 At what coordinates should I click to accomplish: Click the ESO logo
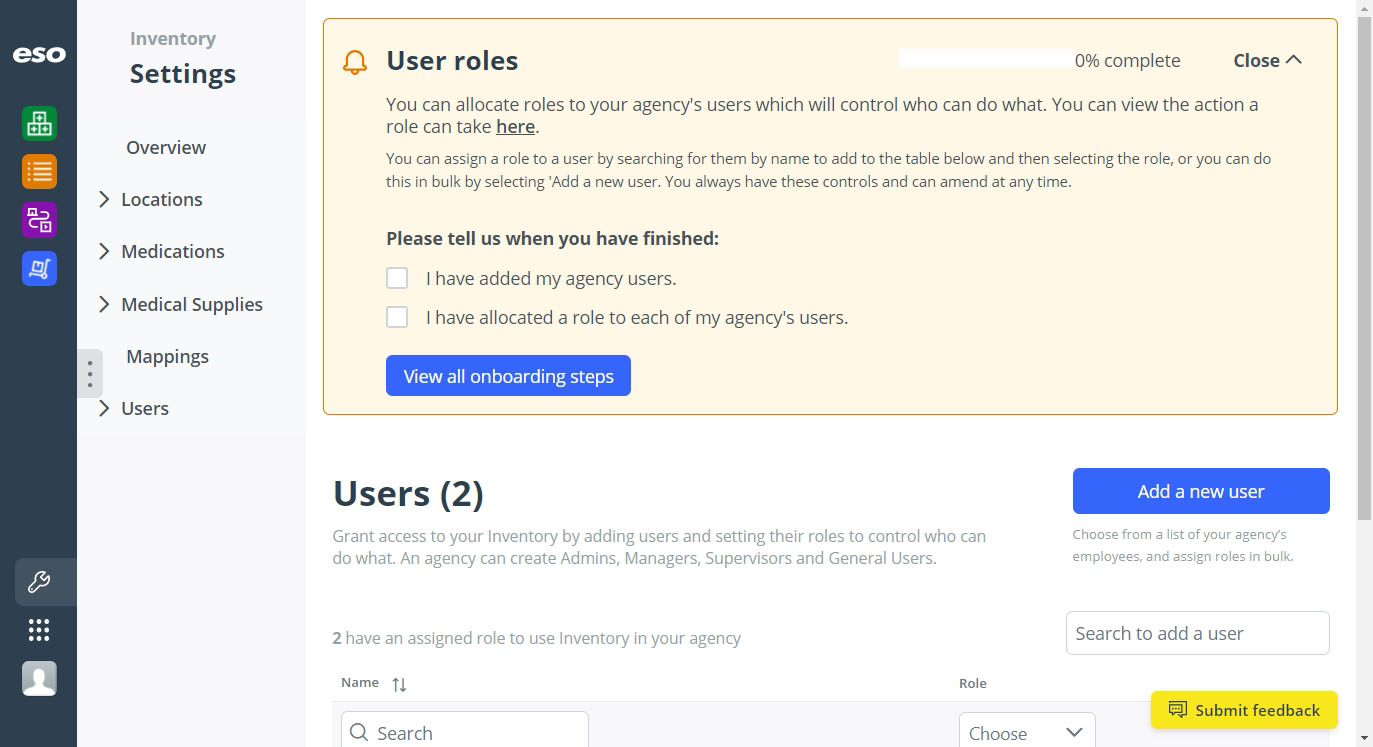(x=39, y=54)
